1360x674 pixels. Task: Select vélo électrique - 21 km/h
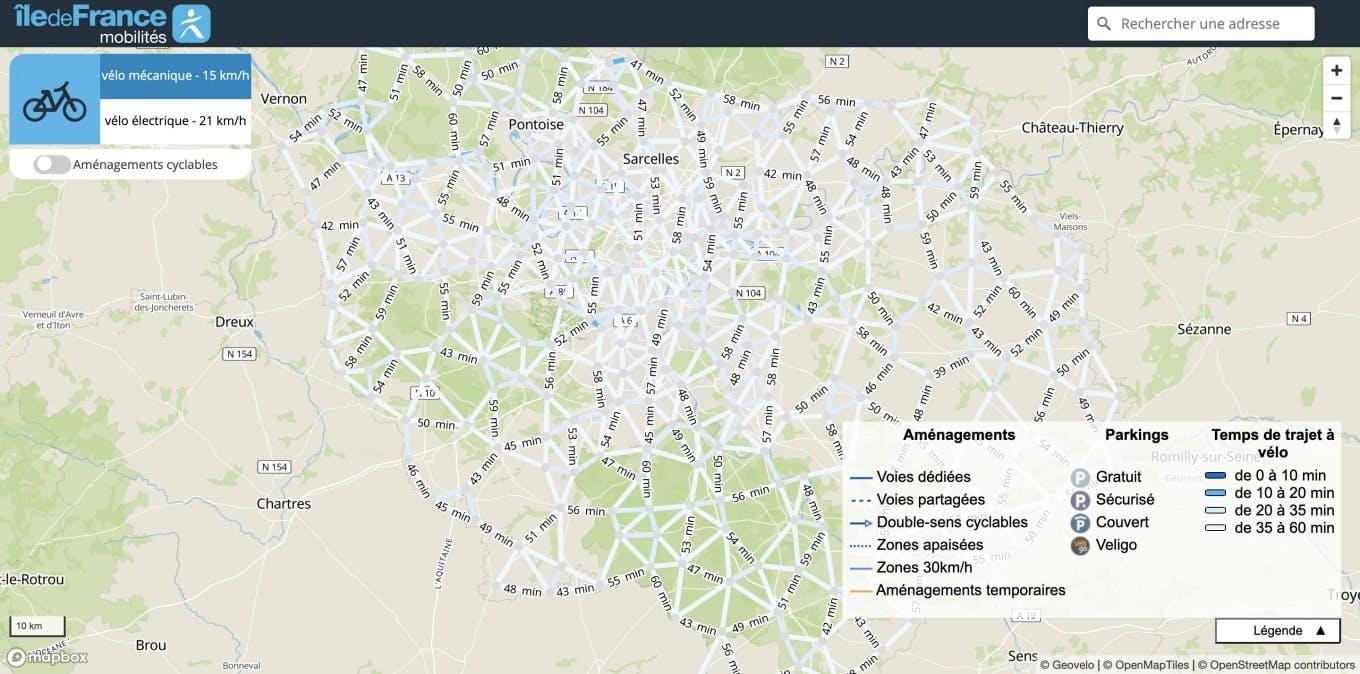click(175, 121)
